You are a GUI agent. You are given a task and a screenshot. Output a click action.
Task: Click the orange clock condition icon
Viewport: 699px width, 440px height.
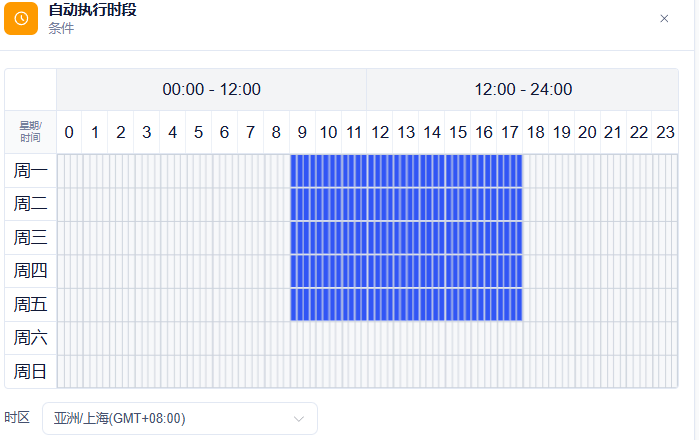(21, 18)
